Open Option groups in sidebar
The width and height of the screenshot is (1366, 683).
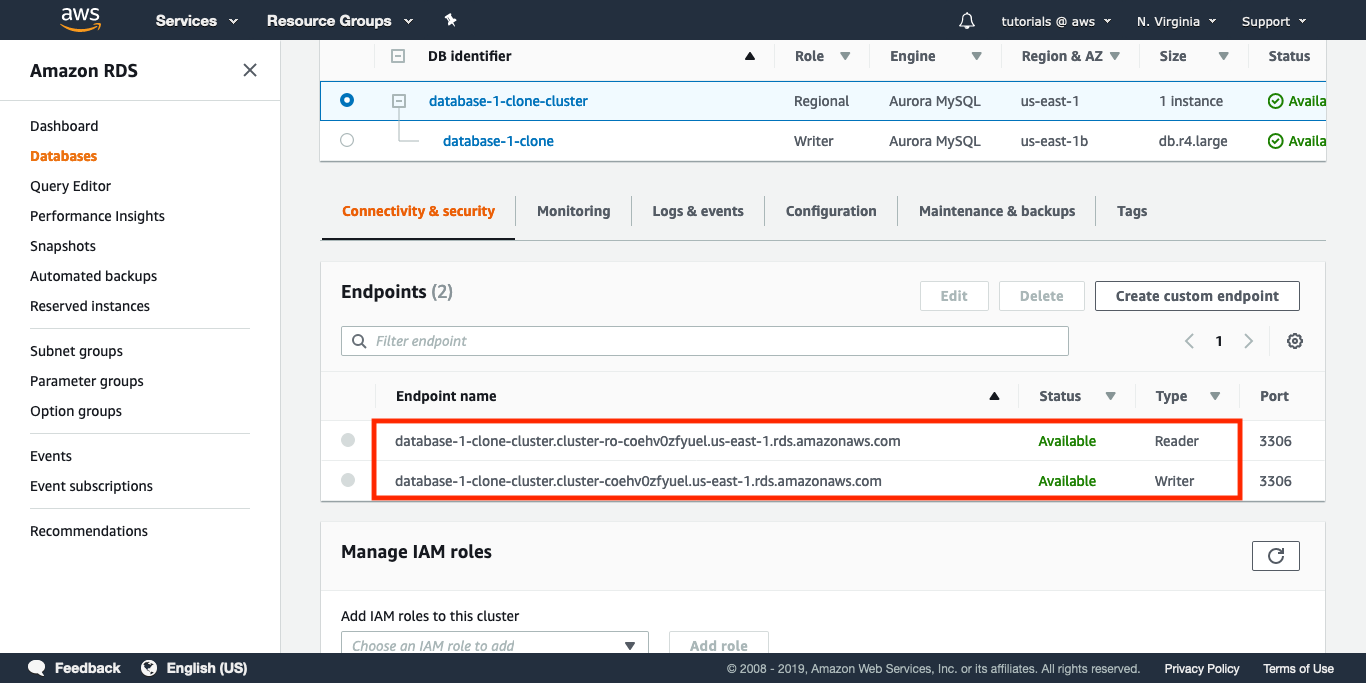[76, 411]
